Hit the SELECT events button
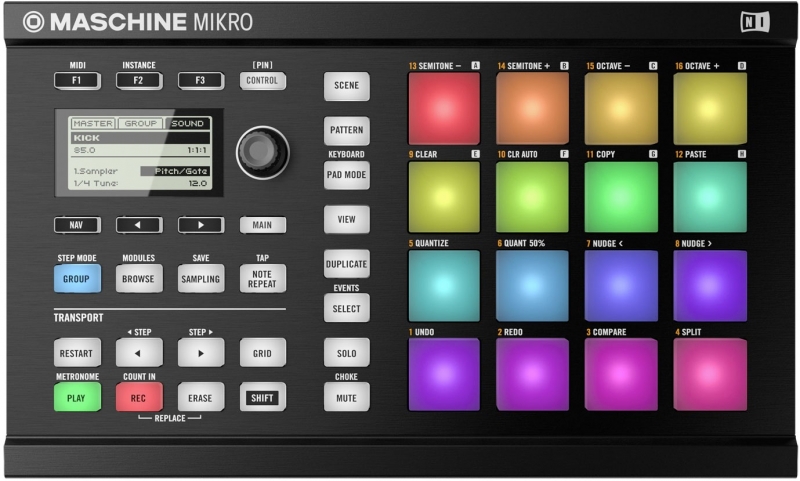 coord(346,308)
